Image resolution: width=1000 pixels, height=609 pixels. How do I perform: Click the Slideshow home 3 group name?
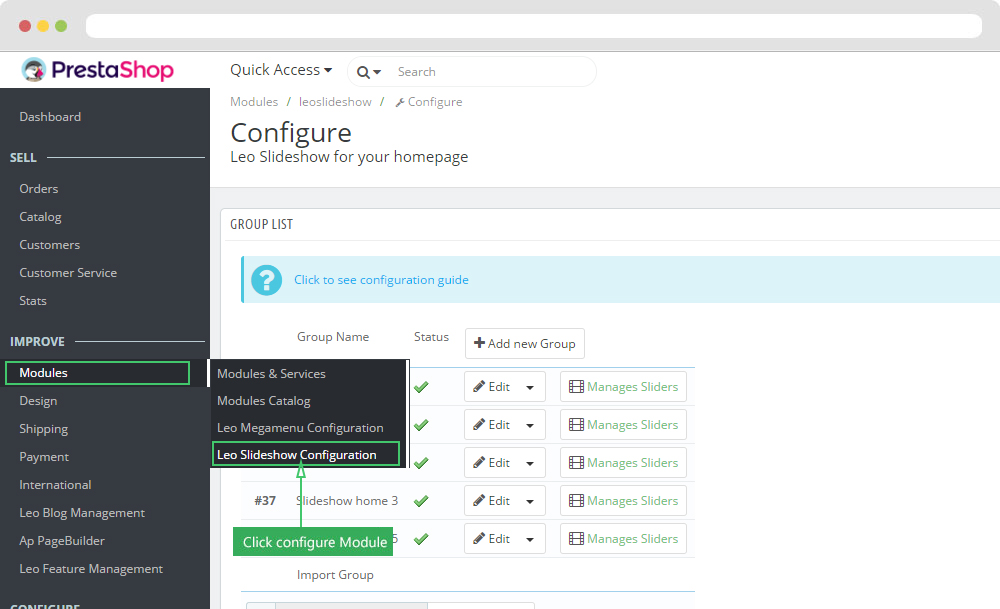coord(347,501)
